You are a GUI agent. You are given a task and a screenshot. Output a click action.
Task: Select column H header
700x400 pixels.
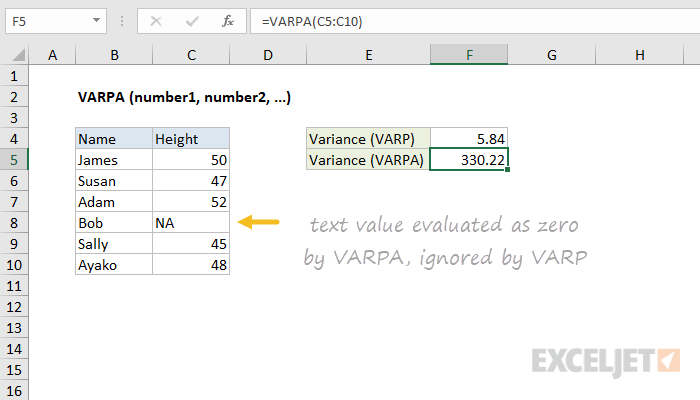[x=639, y=55]
